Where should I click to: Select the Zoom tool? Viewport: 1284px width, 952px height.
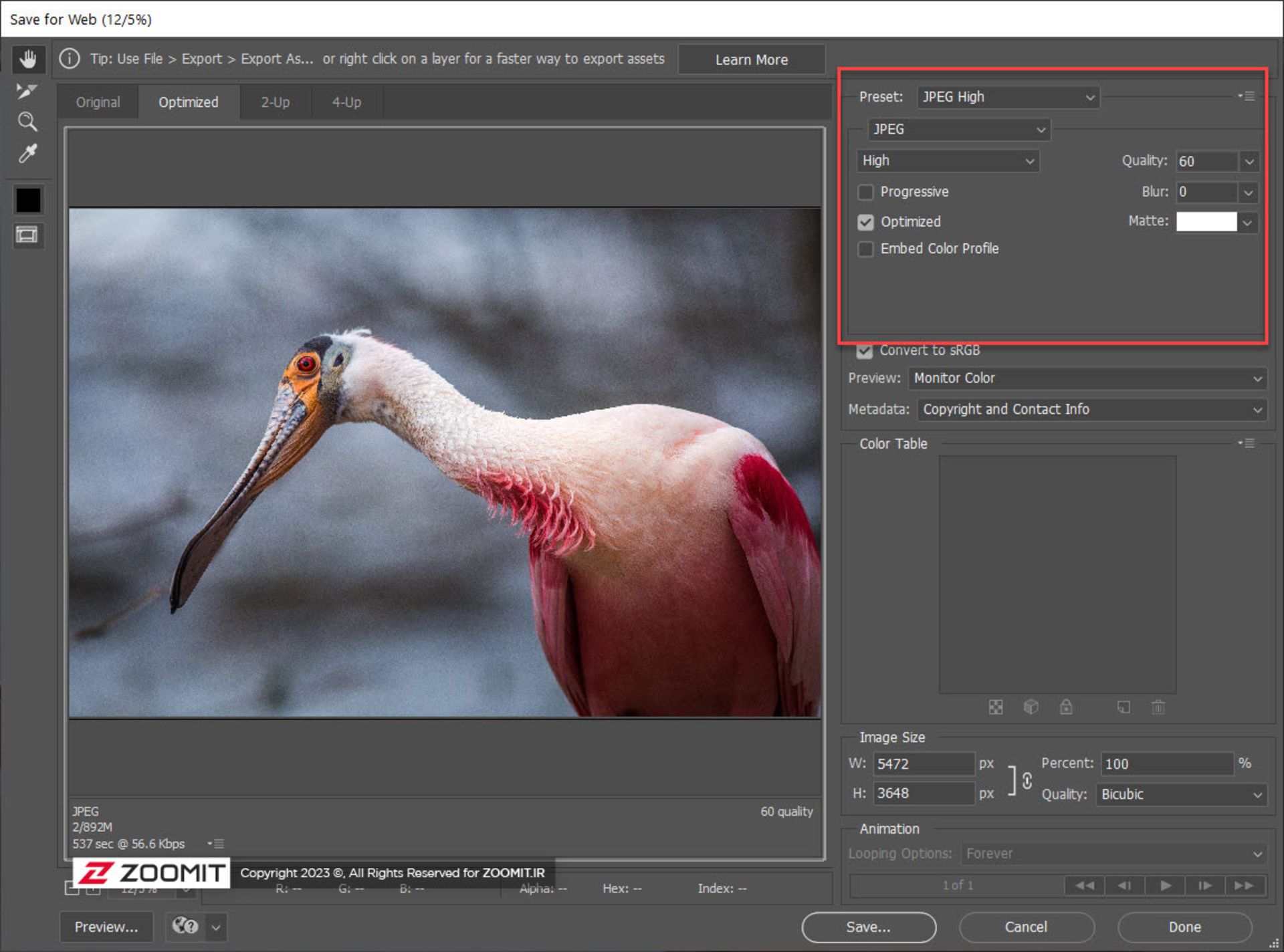point(27,122)
